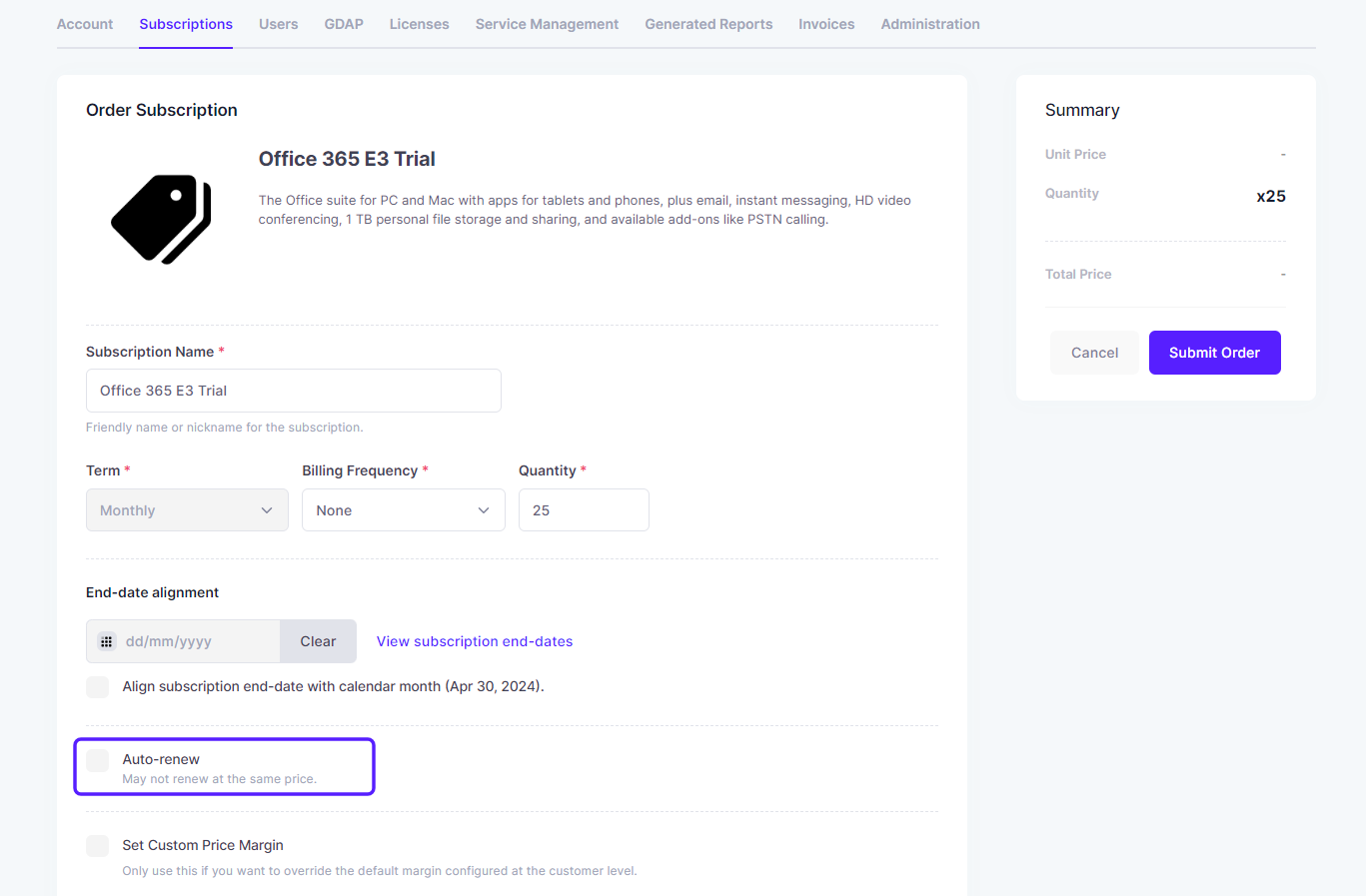Open the calendar icon in date field
Viewport: 1366px width, 896px height.
pyautogui.click(x=107, y=641)
